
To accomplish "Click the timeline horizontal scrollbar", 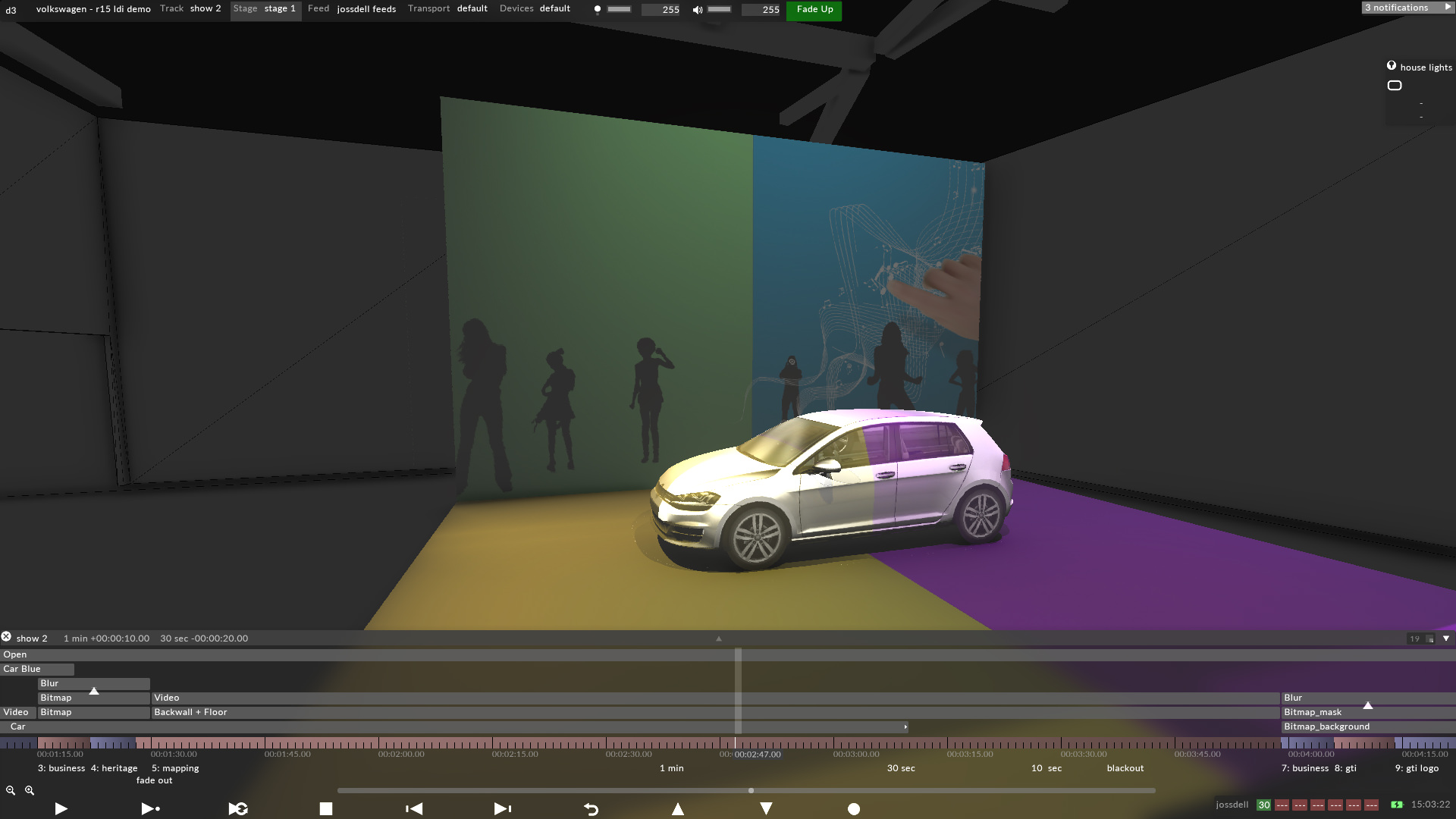I will click(x=746, y=790).
